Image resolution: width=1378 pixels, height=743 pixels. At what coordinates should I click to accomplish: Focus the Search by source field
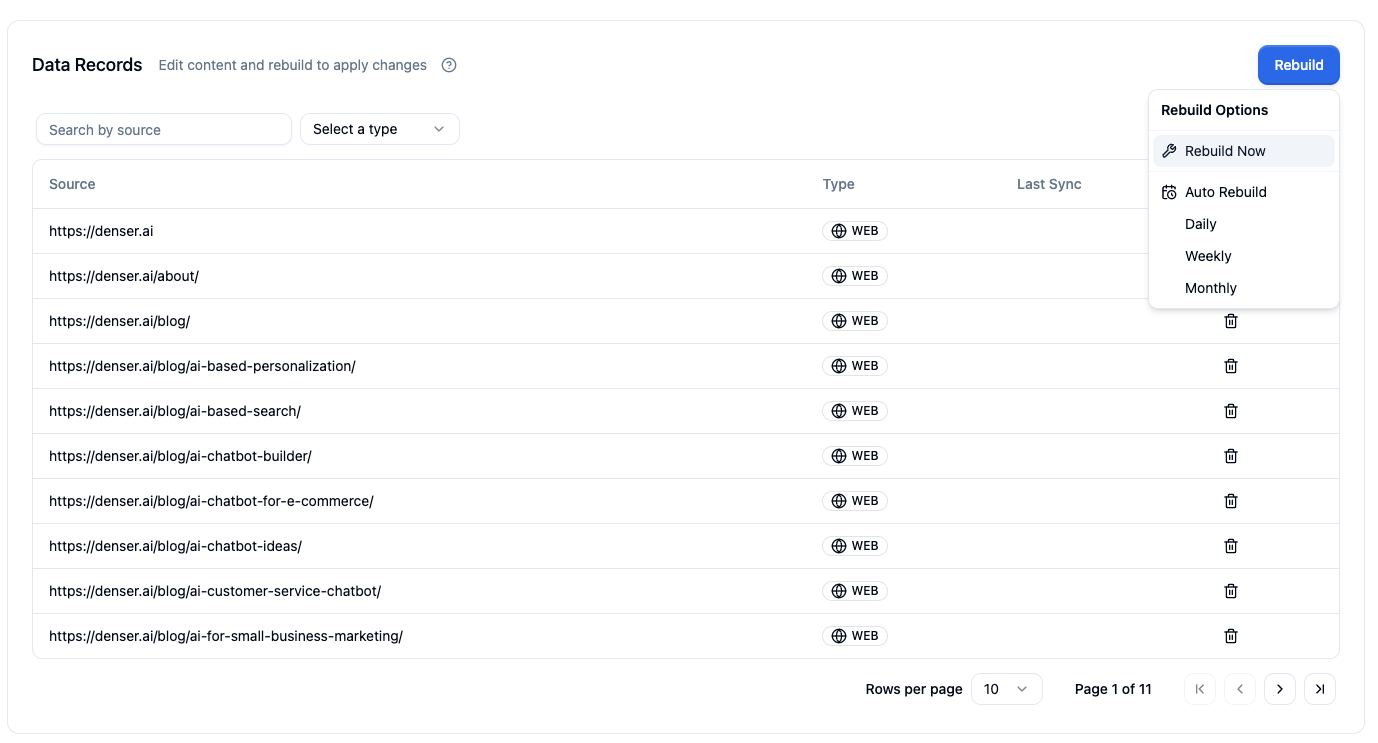tap(164, 129)
